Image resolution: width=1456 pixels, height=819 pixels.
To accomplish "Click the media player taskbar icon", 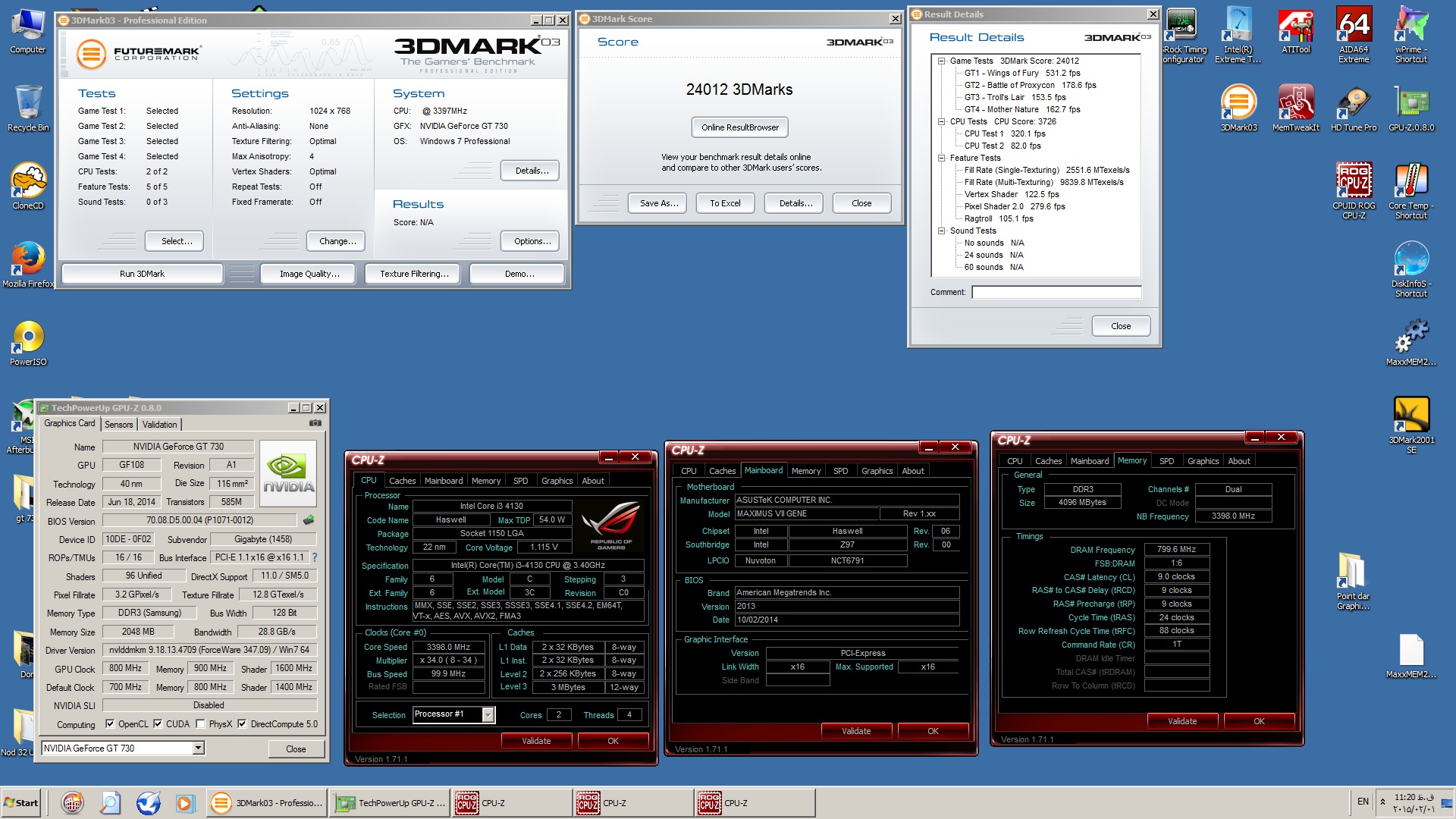I will (184, 802).
